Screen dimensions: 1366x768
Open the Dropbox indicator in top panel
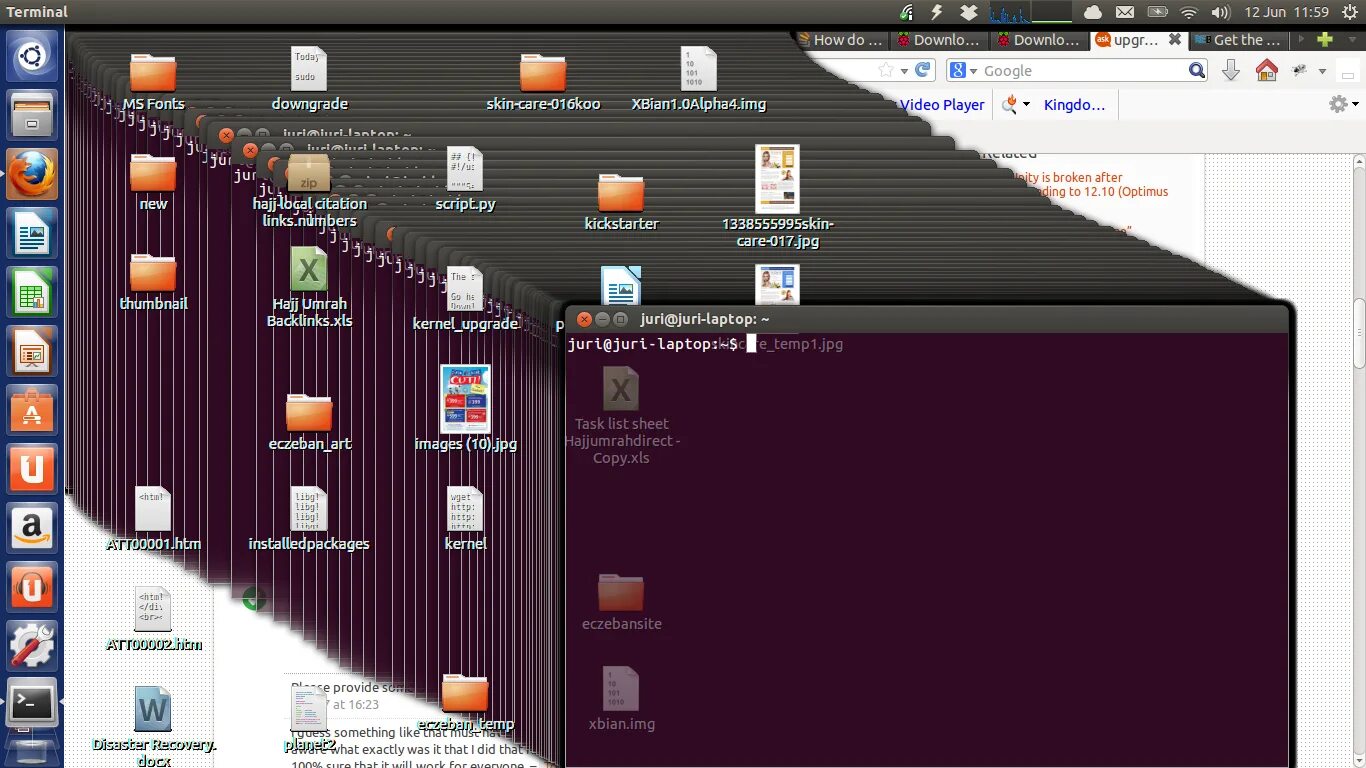[968, 12]
